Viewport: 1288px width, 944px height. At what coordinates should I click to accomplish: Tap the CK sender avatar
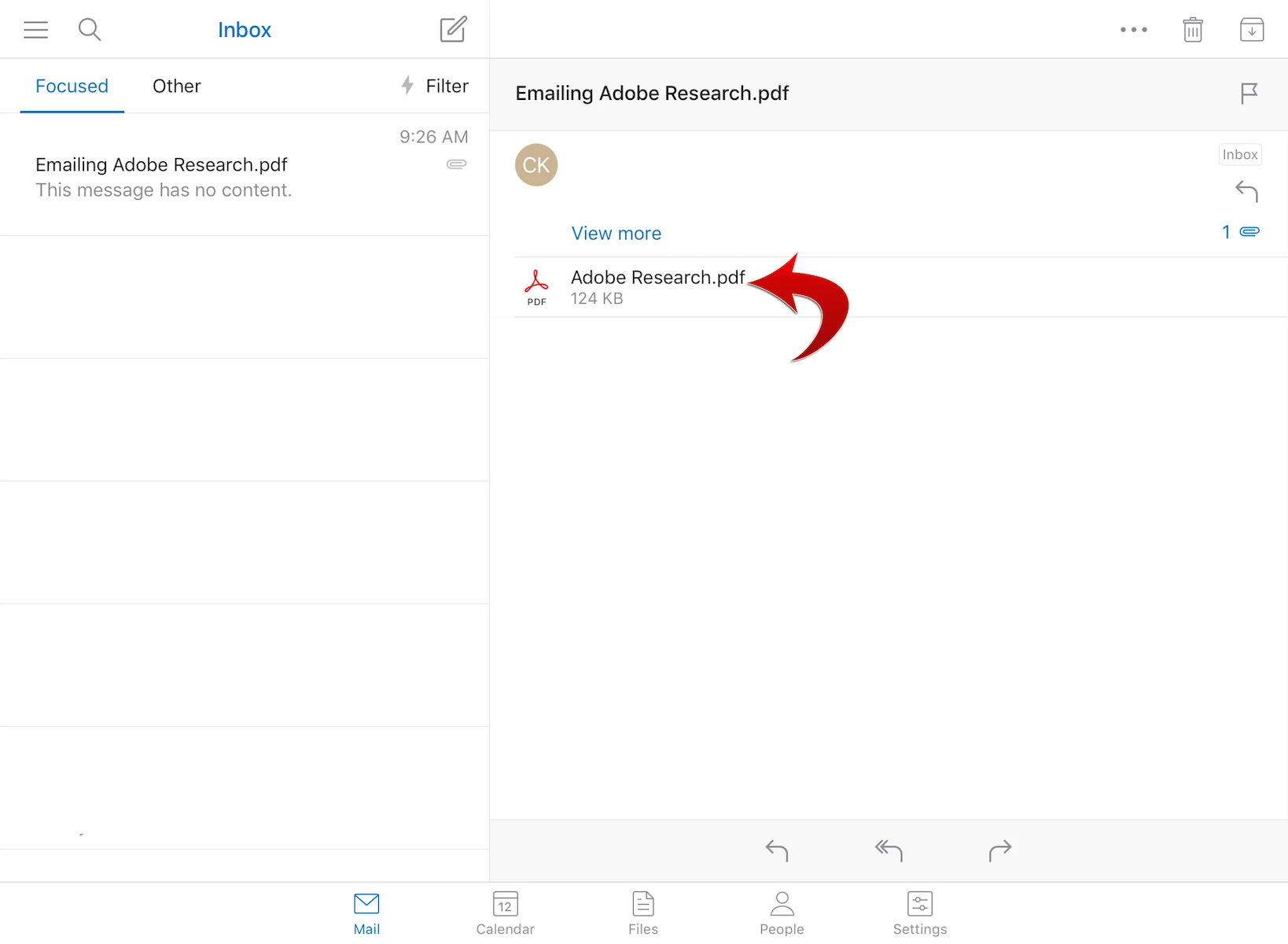tap(536, 164)
